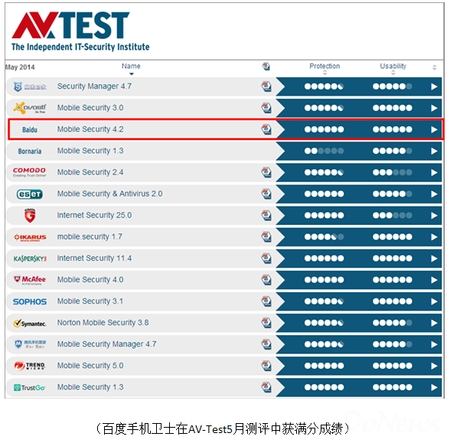
Task: Expand details arrow for avast Mobile Security 3.0
Action: 434,108
